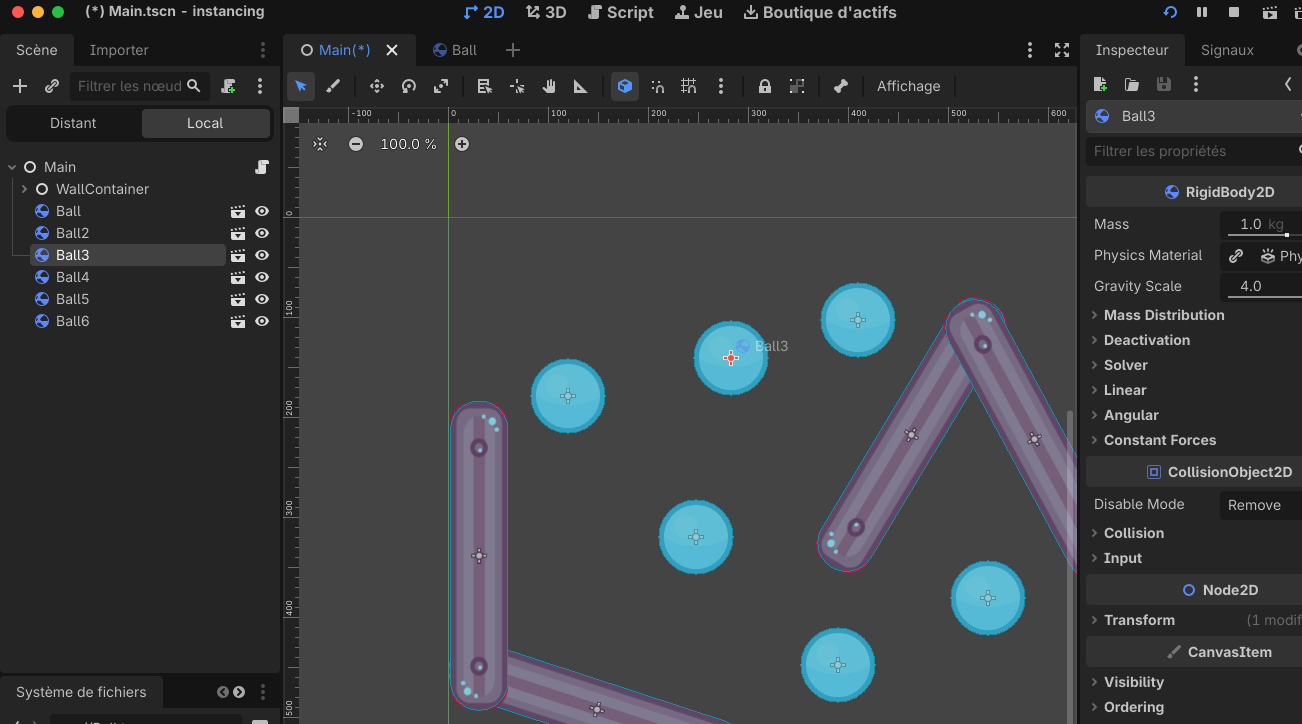Click the bone skeleton options icon
Viewport: 1302px width, 724px height.
pos(841,86)
